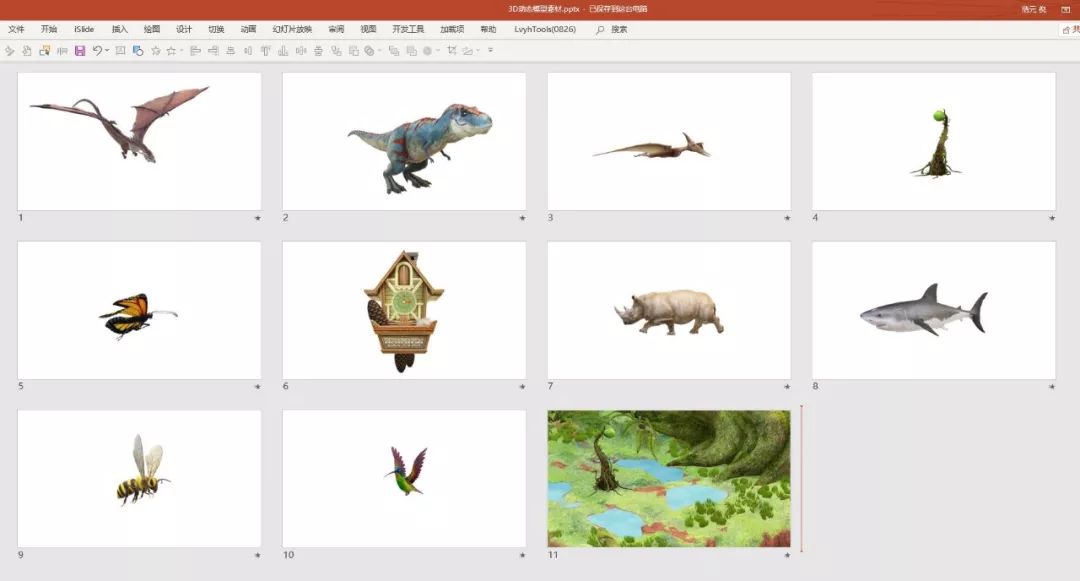Viewport: 1080px width, 581px height.
Task: Click the Align Left icon in quick toolbar
Action: click(x=194, y=50)
